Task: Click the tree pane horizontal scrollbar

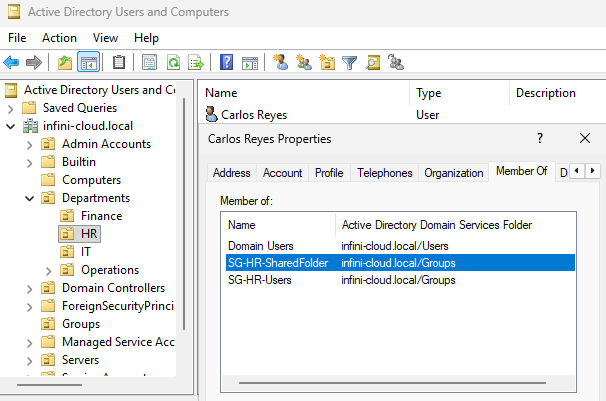Action: [49, 385]
